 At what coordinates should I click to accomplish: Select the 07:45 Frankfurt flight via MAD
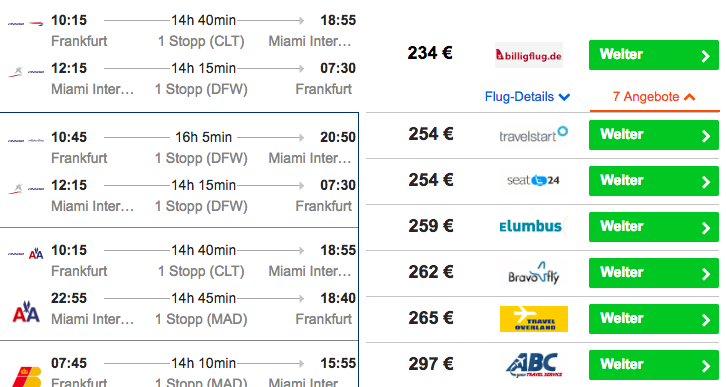coord(181,372)
